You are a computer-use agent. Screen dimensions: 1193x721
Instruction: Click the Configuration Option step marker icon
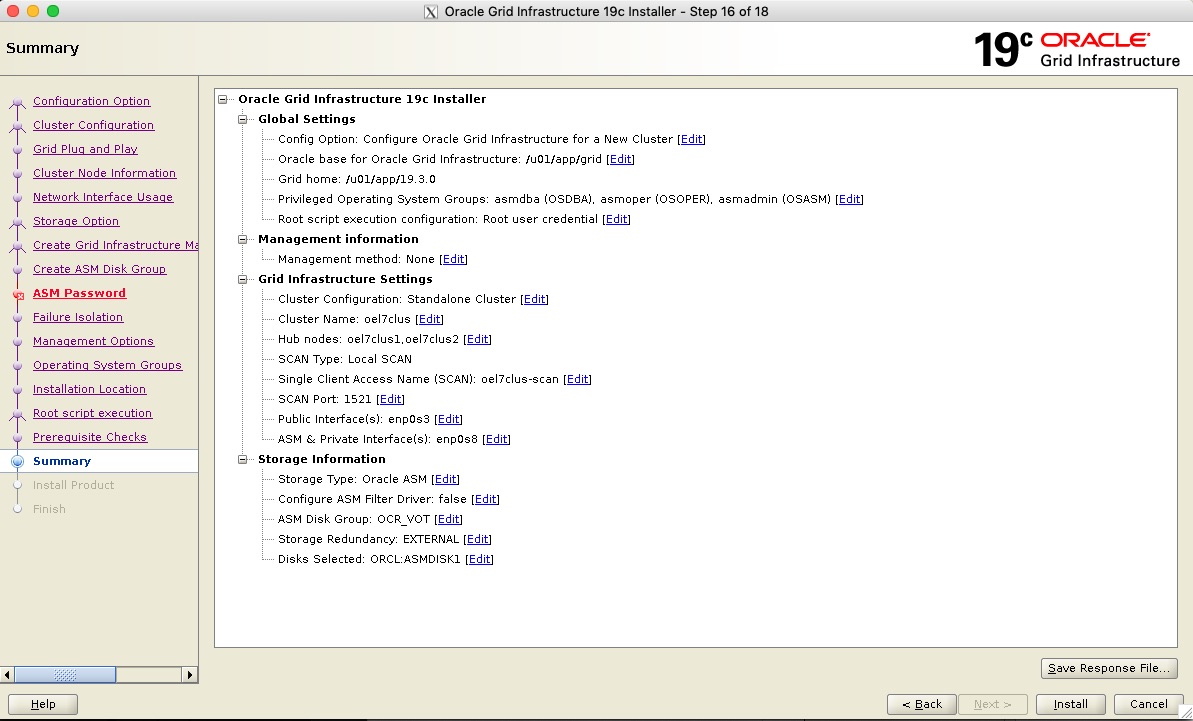click(17, 102)
